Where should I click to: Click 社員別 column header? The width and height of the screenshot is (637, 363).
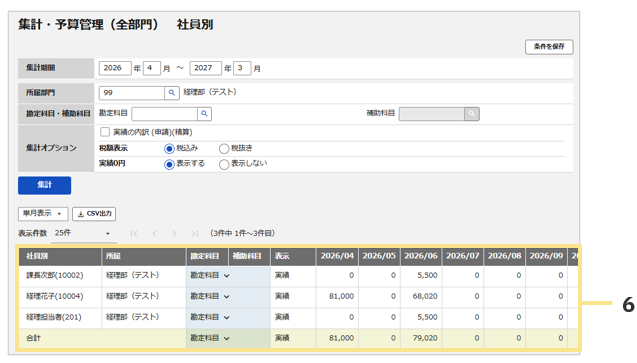pyautogui.click(x=60, y=256)
